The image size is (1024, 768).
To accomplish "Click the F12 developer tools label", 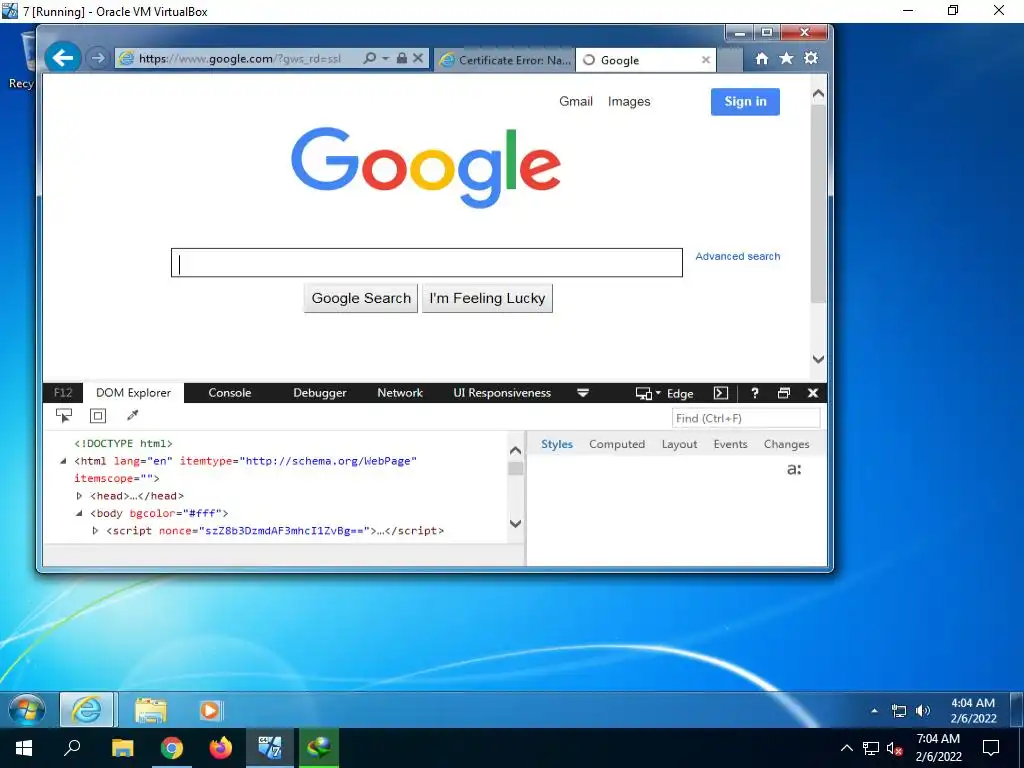I will pyautogui.click(x=63, y=392).
